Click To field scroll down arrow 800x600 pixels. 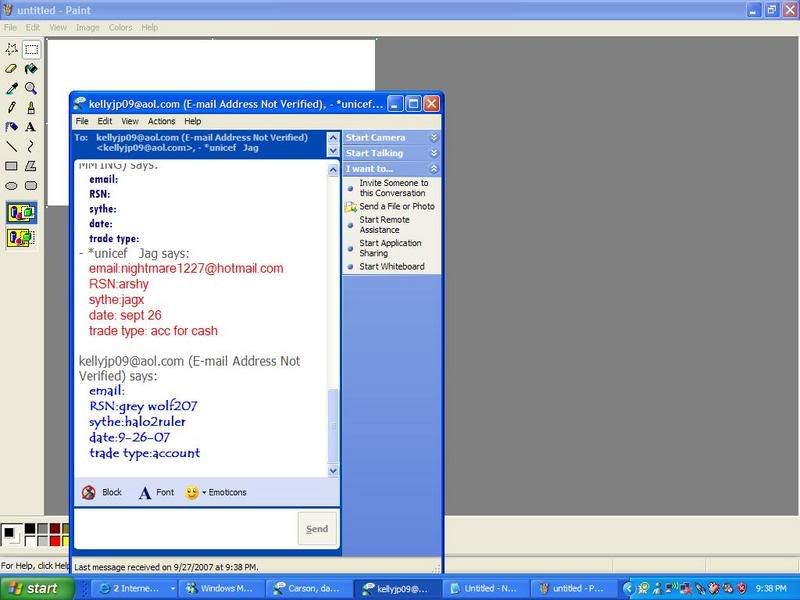pos(333,151)
